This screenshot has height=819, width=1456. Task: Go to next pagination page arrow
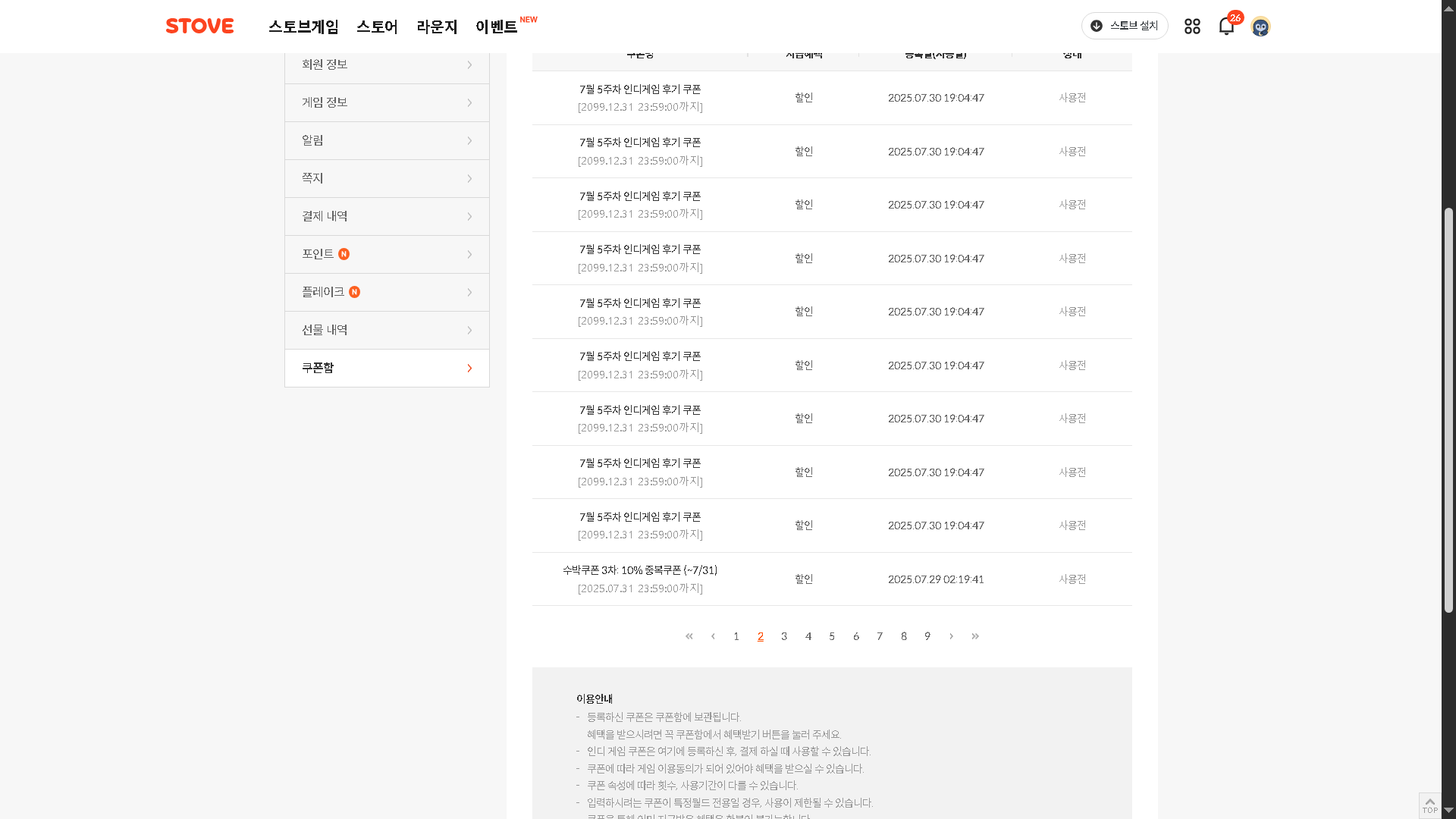point(951,636)
